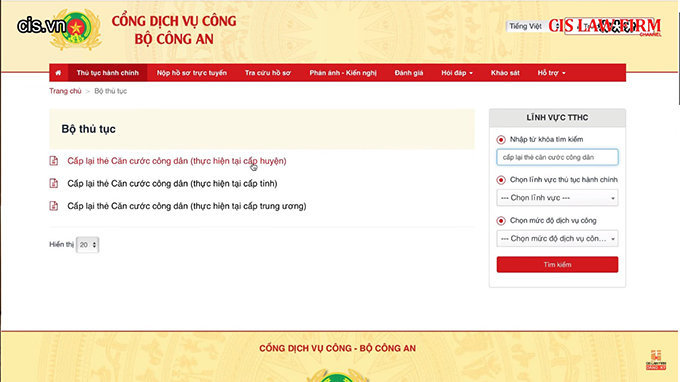Go to the home icon in navigation bar
Image resolution: width=680 pixels, height=382 pixels.
pos(58,73)
